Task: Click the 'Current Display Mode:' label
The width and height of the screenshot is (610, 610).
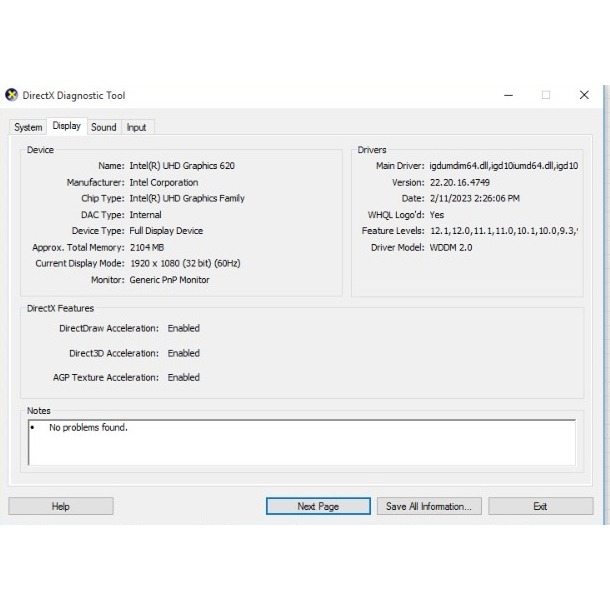Action: point(80,263)
